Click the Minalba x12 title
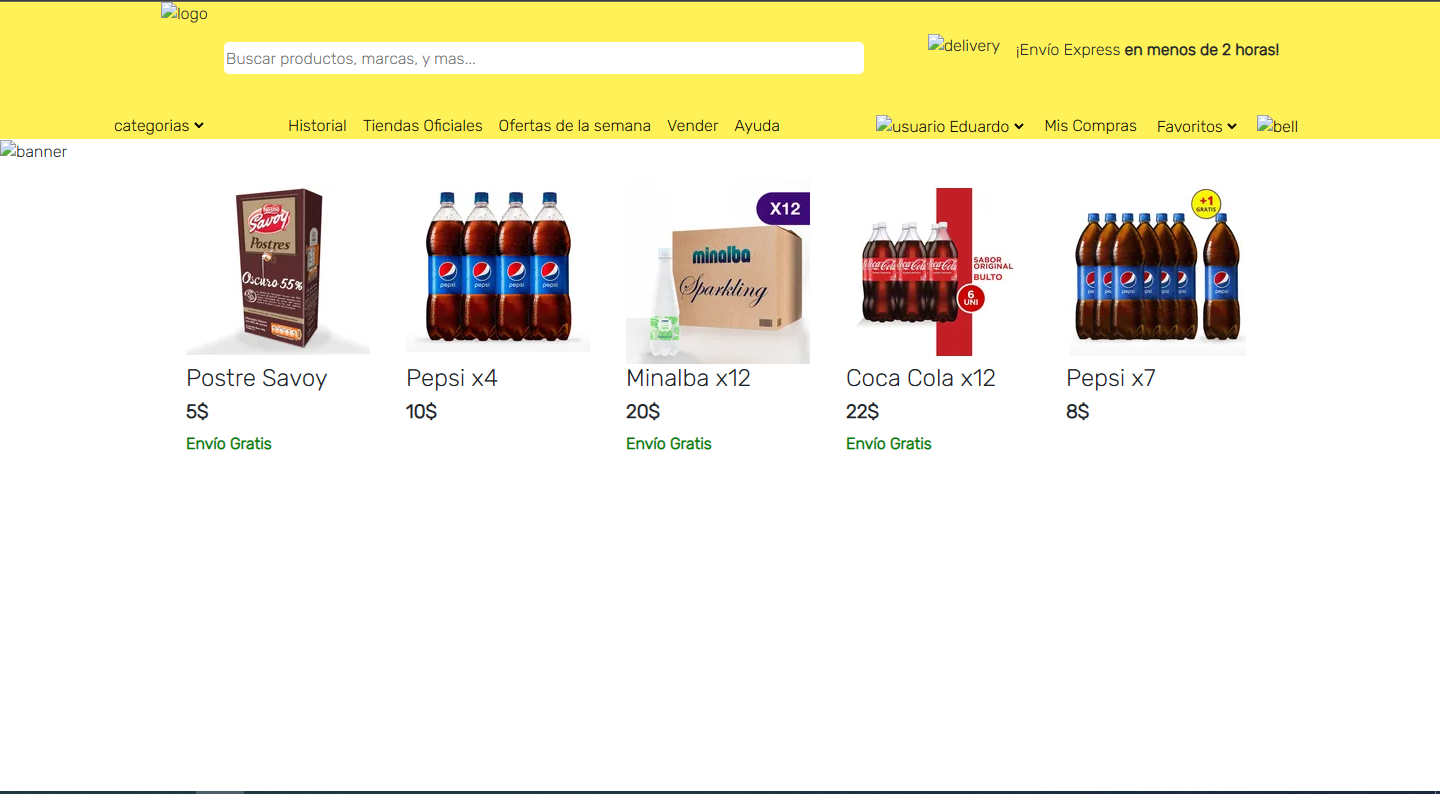The height and width of the screenshot is (794, 1440). (688, 378)
